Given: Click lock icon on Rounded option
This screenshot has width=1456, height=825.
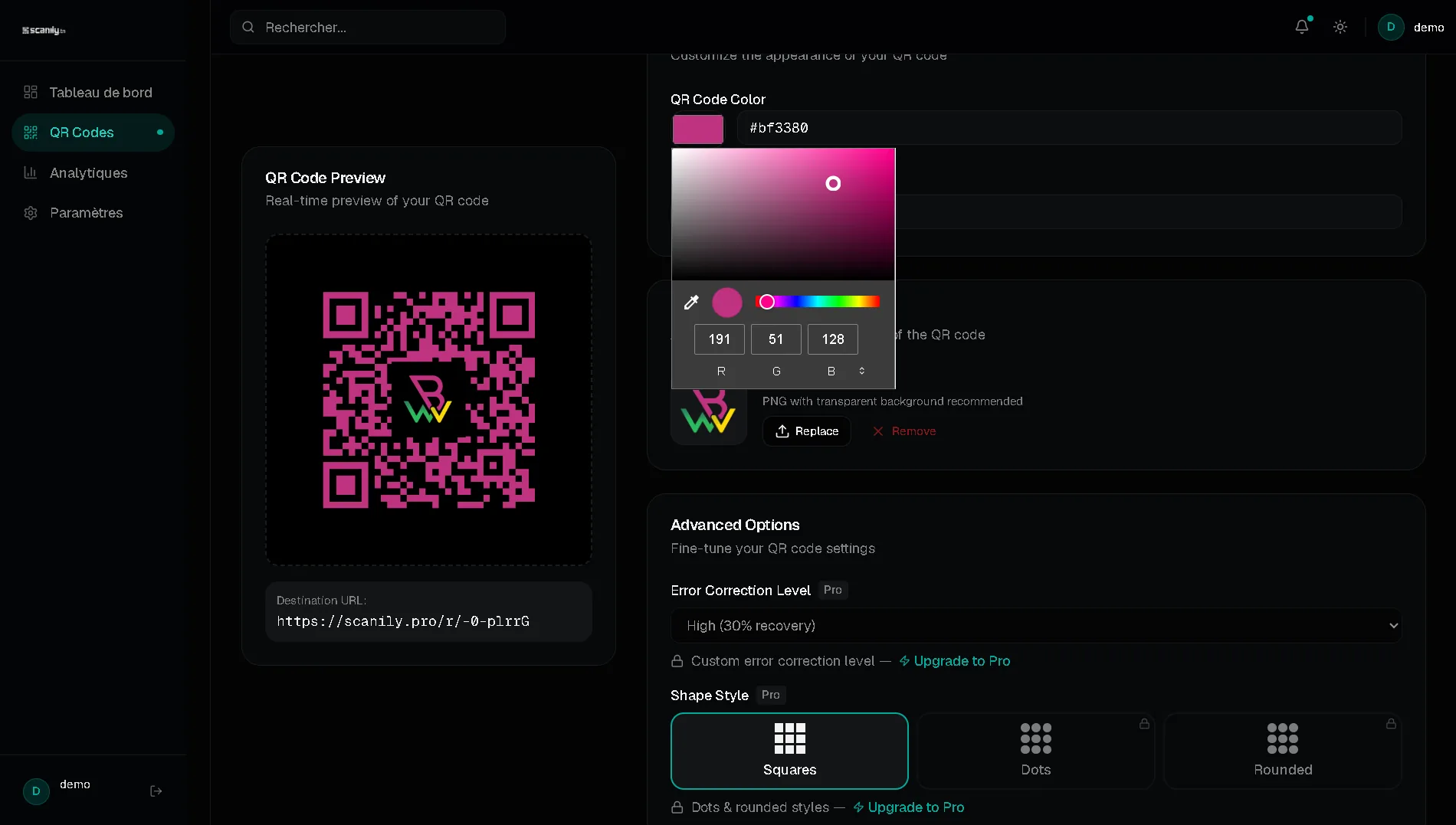Looking at the screenshot, I should pyautogui.click(x=1391, y=724).
